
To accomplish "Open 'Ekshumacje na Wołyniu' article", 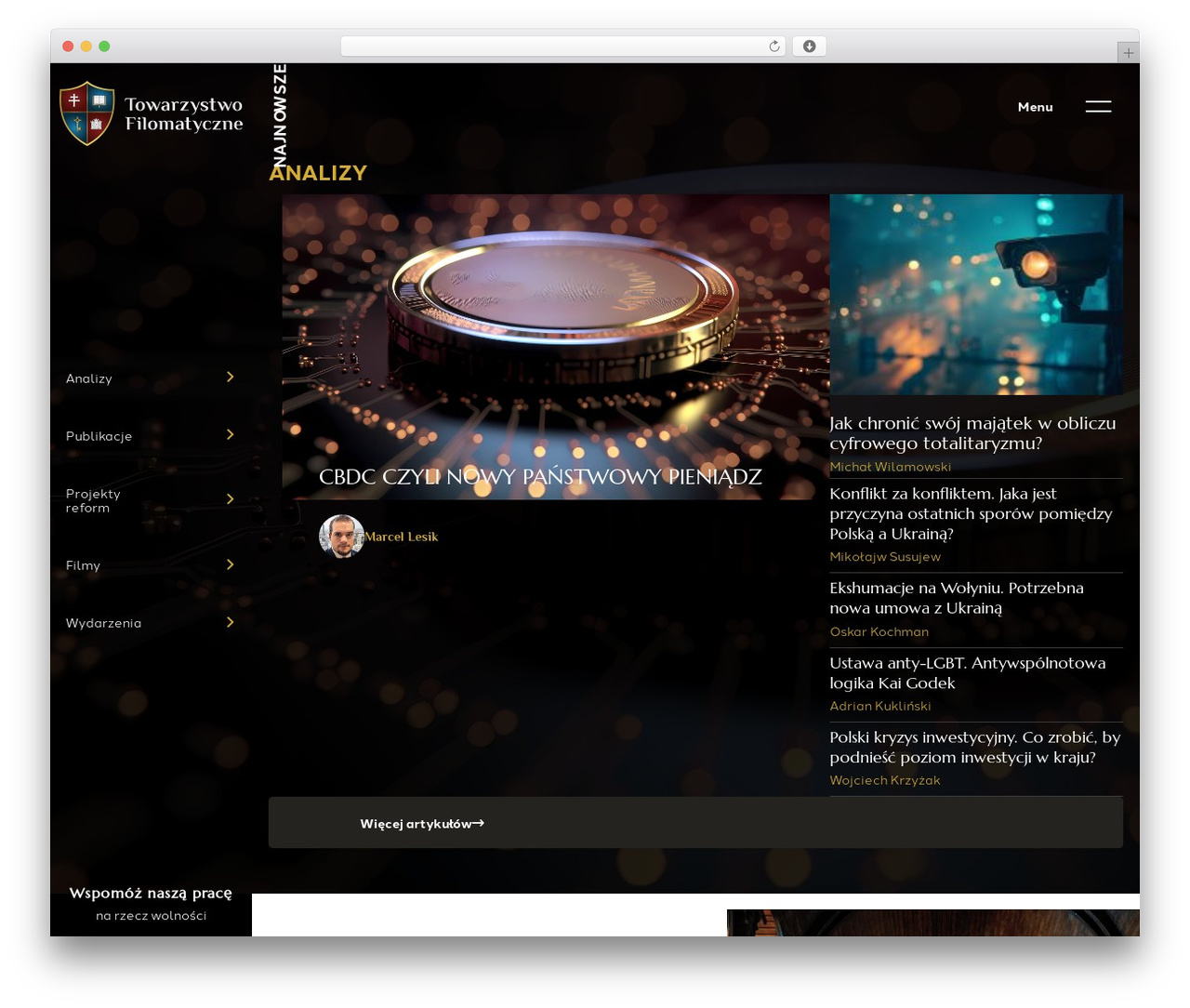I will 957,598.
